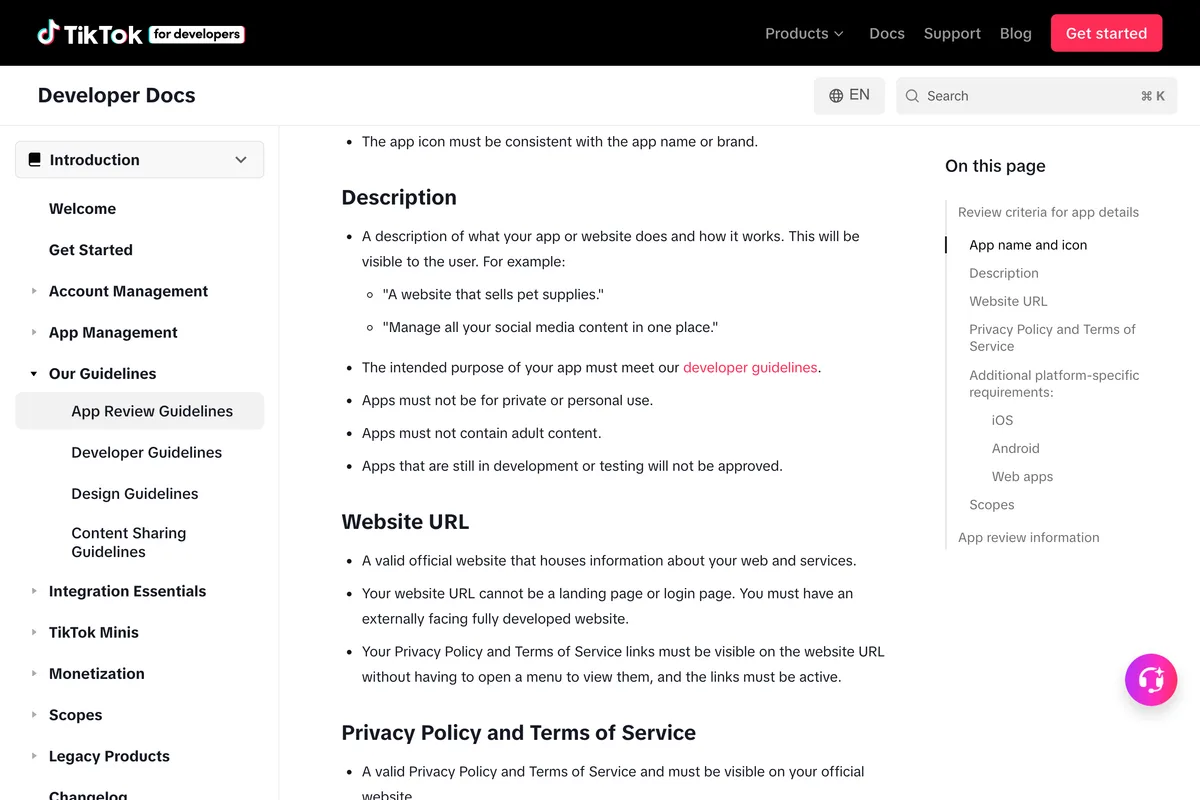Click the globe language icon
Viewport: 1200px width, 800px height.
(836, 96)
